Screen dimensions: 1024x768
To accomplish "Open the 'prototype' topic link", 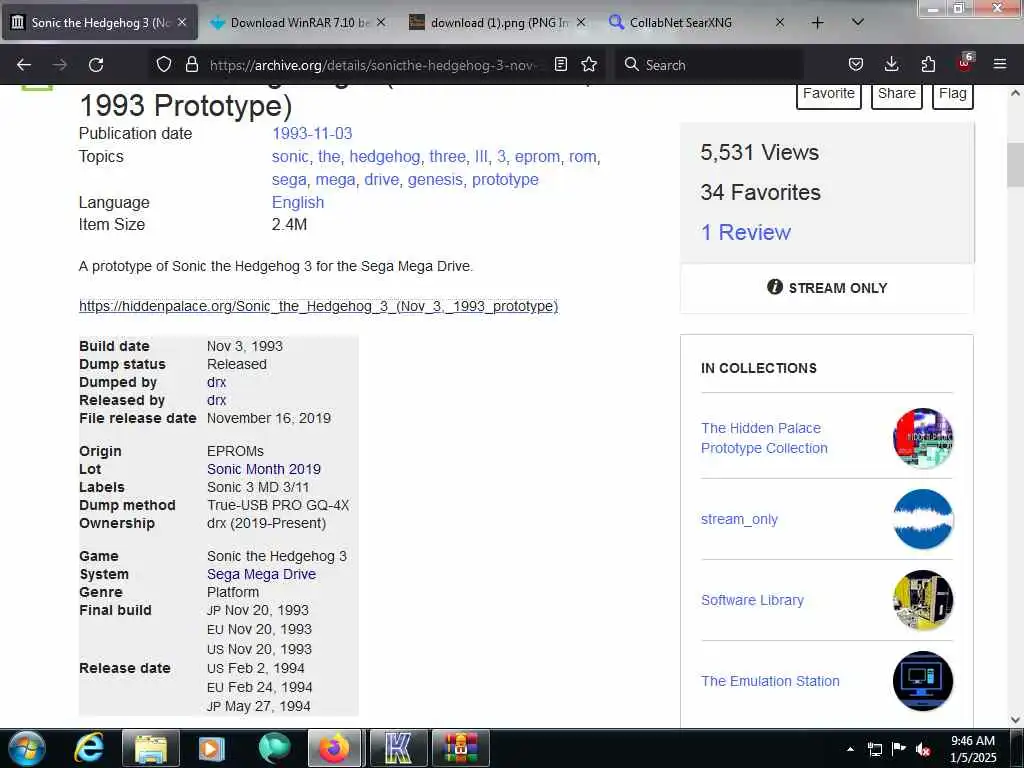I will (505, 180).
